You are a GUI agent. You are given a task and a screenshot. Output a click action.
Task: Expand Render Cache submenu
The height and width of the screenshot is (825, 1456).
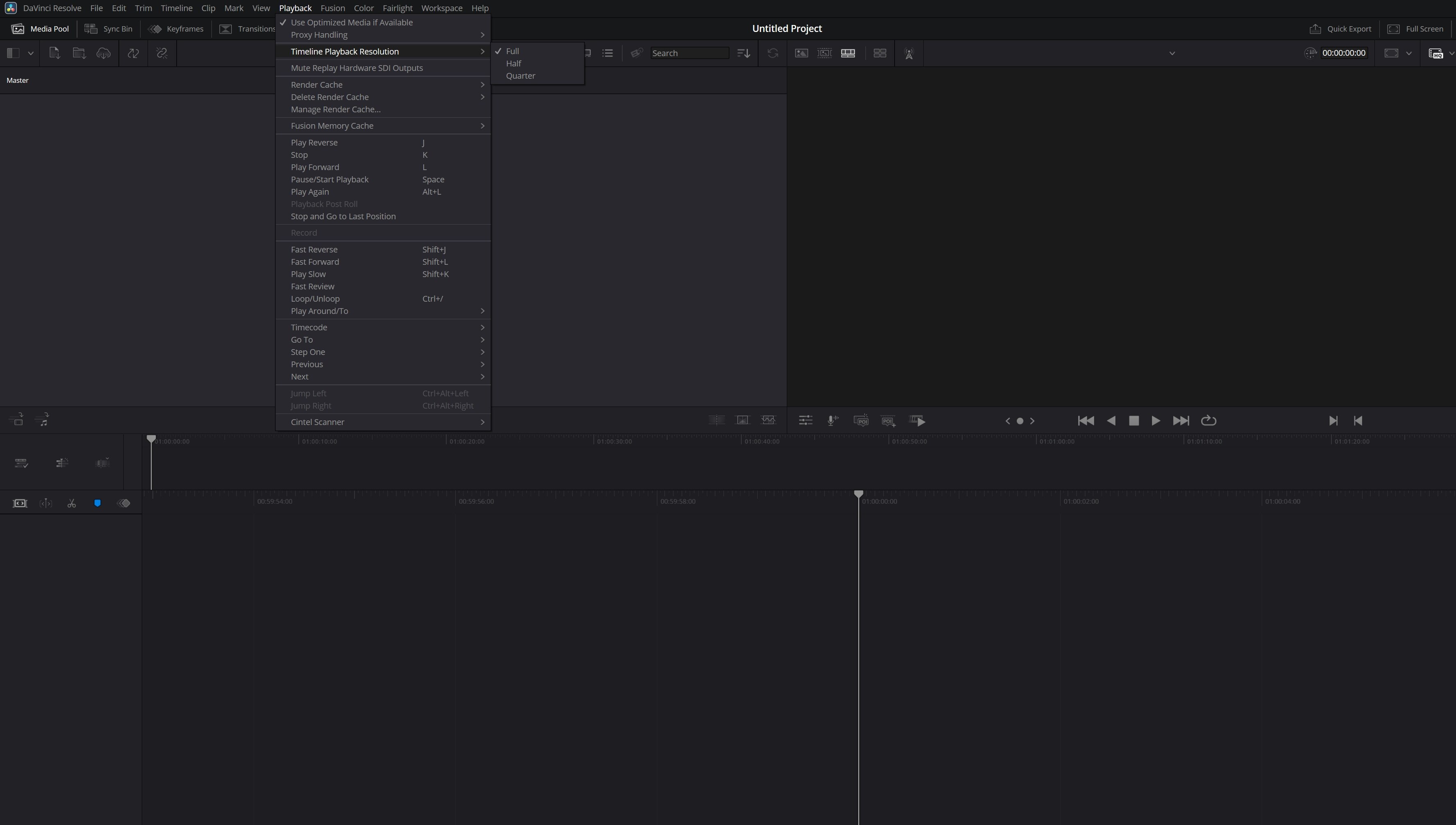pyautogui.click(x=383, y=84)
